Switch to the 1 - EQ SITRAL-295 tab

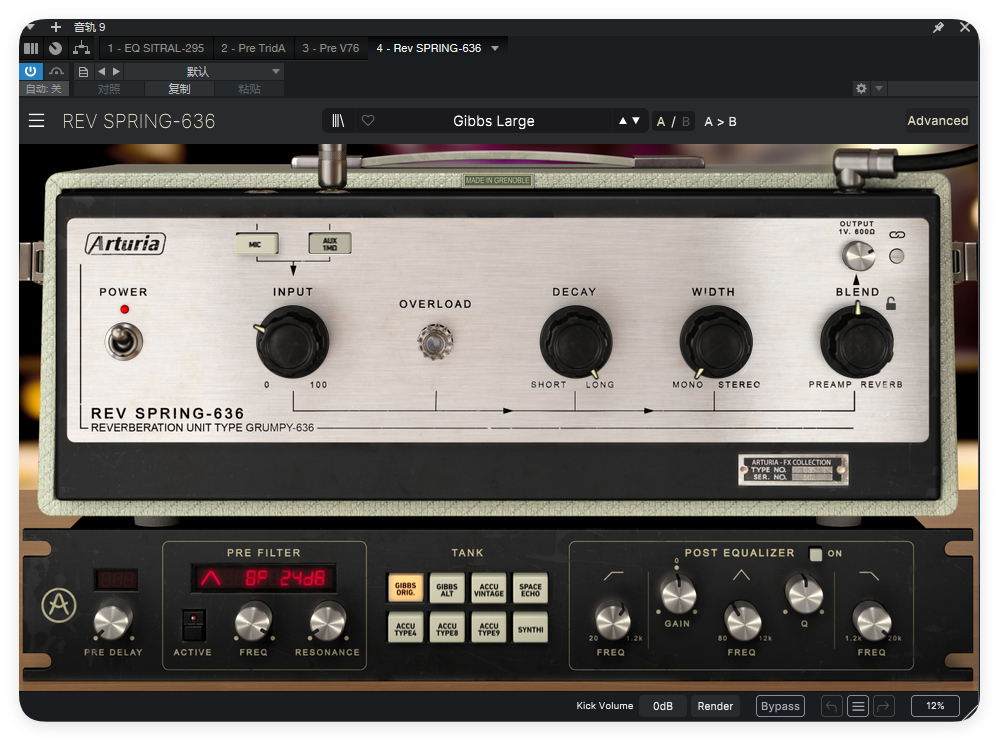coord(156,48)
